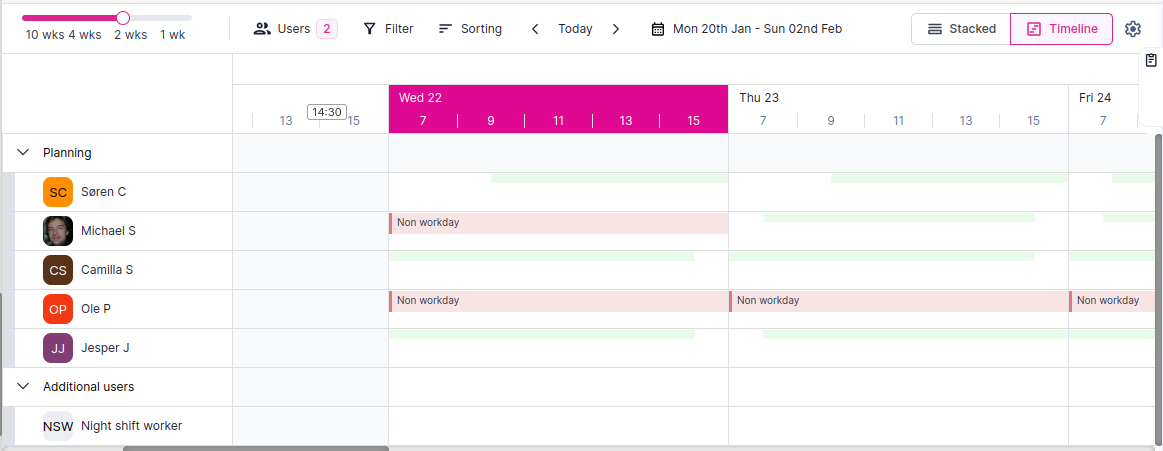Image resolution: width=1163 pixels, height=451 pixels.
Task: Click Søren C's orange SC avatar
Action: click(58, 192)
